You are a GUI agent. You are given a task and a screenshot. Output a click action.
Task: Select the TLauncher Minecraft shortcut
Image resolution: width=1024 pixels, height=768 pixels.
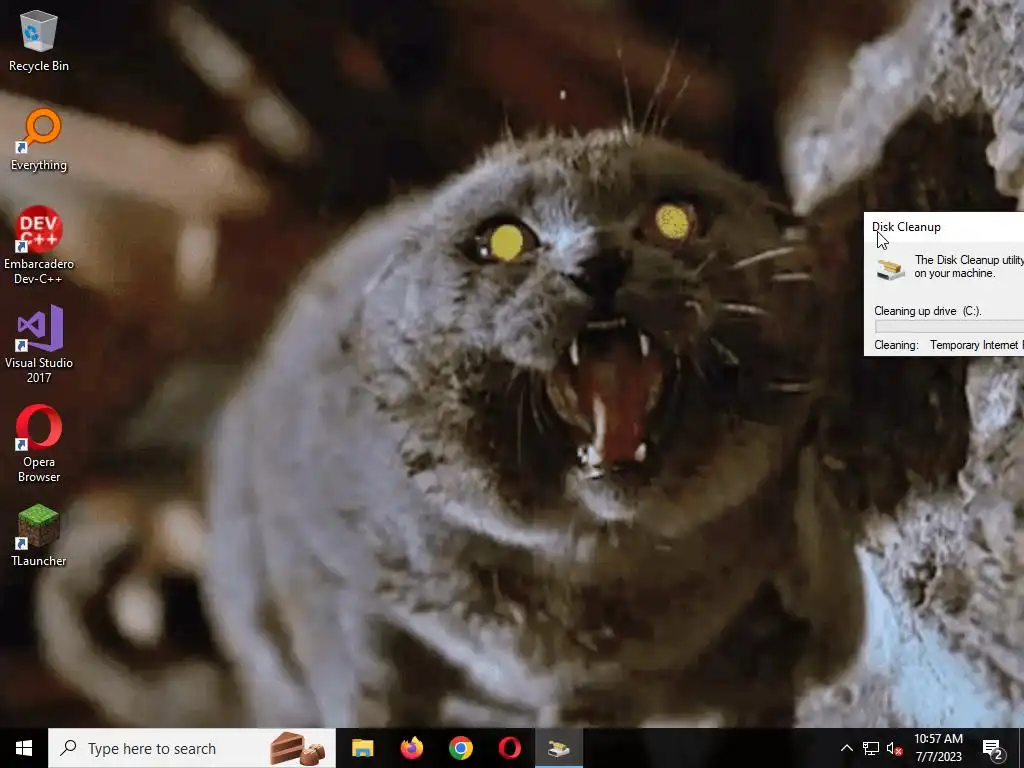(39, 536)
